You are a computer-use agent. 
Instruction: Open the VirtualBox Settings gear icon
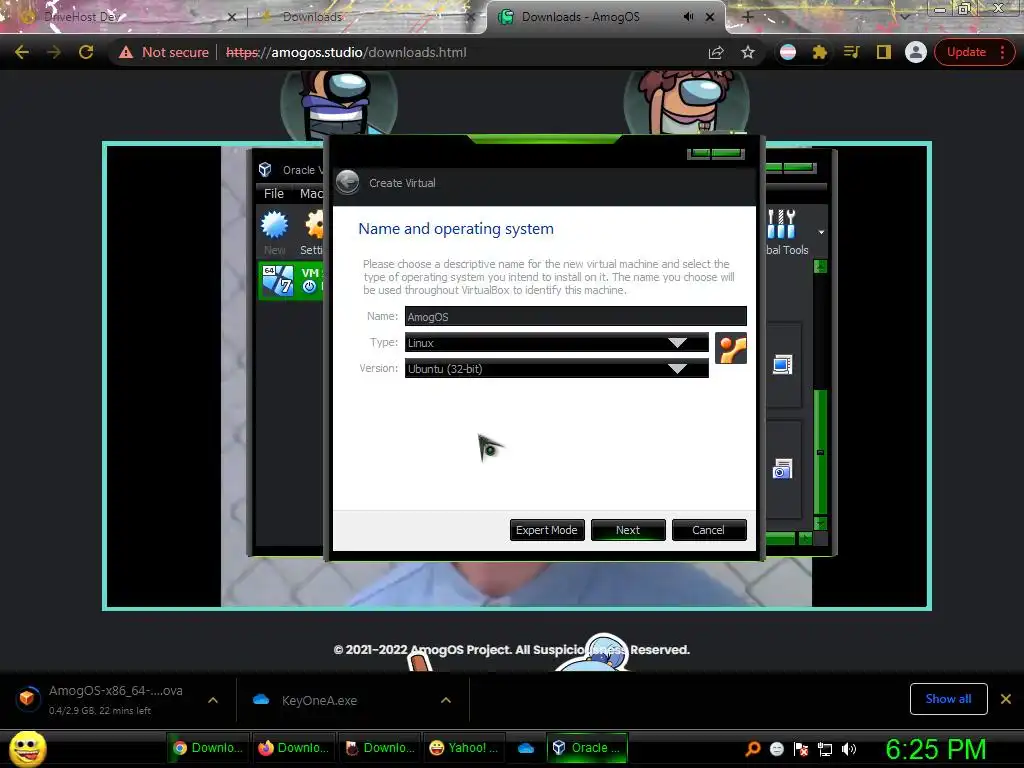pos(312,232)
